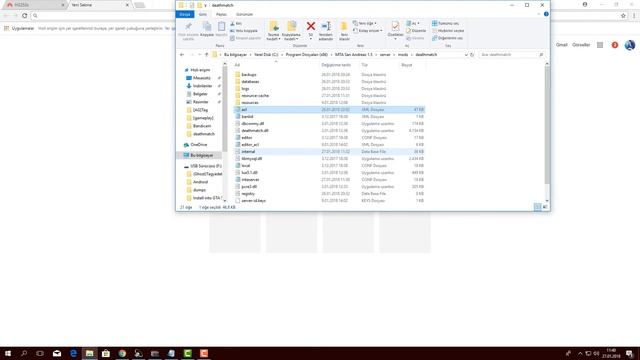Viewport: 640px width, 360px height.
Task: Click the Cut (Kes) scissors item
Action: coord(236,24)
